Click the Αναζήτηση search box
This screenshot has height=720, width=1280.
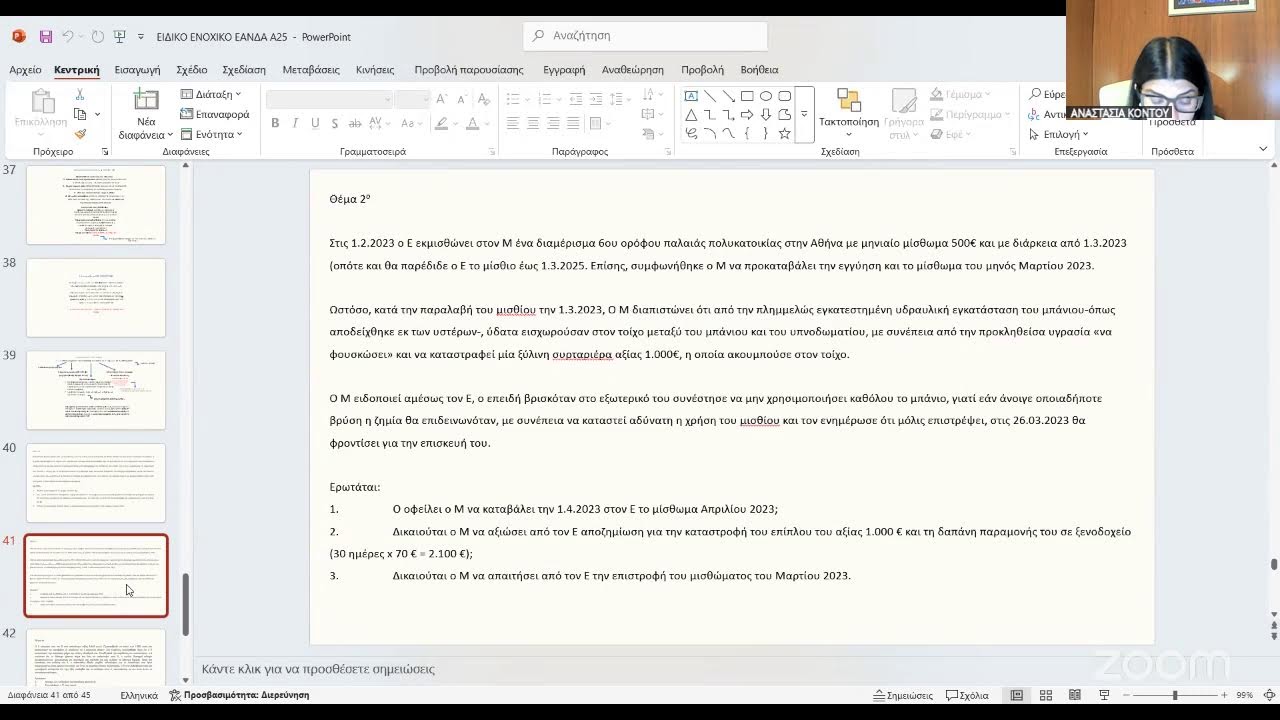(645, 36)
